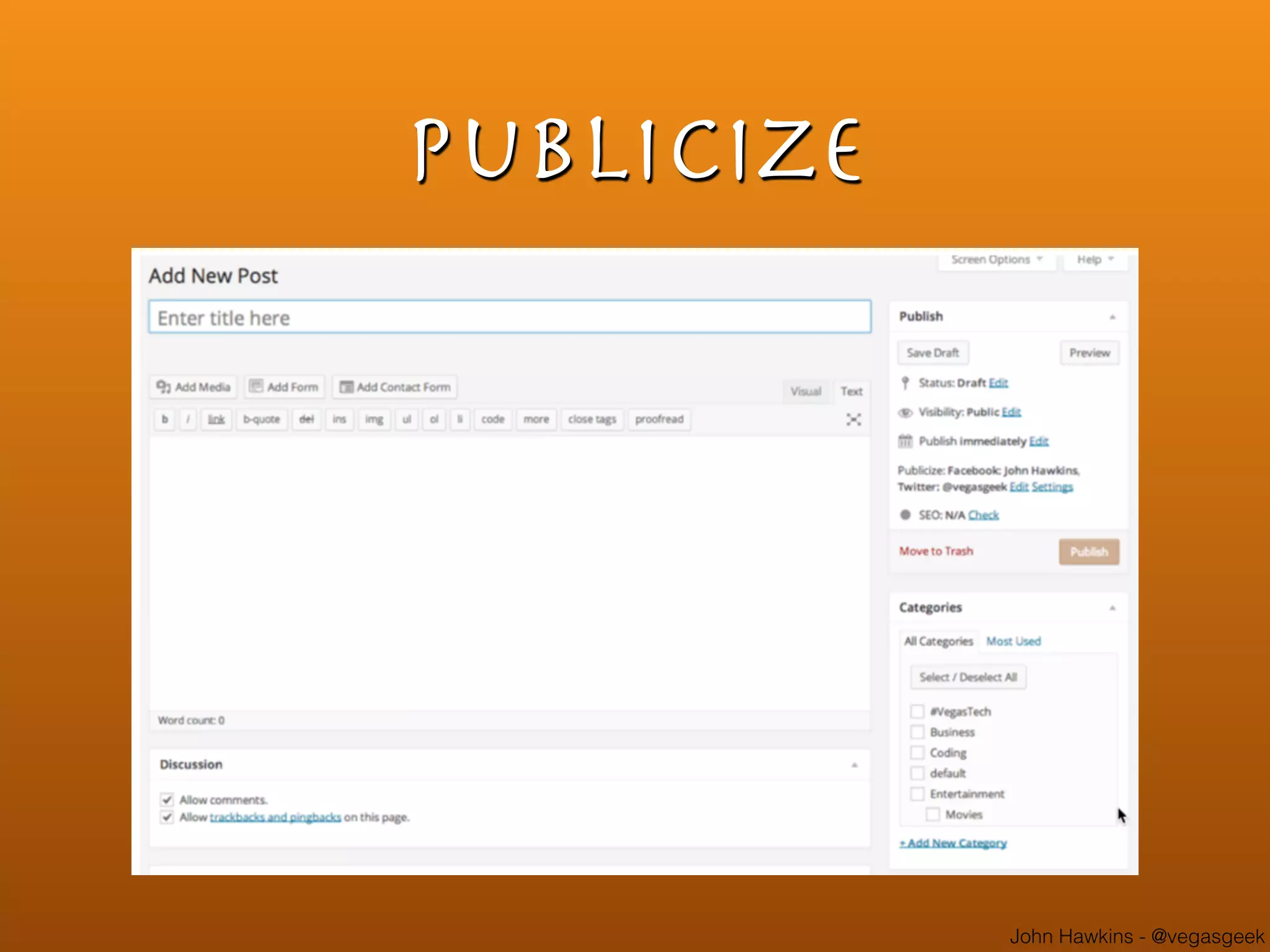This screenshot has width=1270, height=952.
Task: Click the Enter title here field
Action: click(510, 317)
